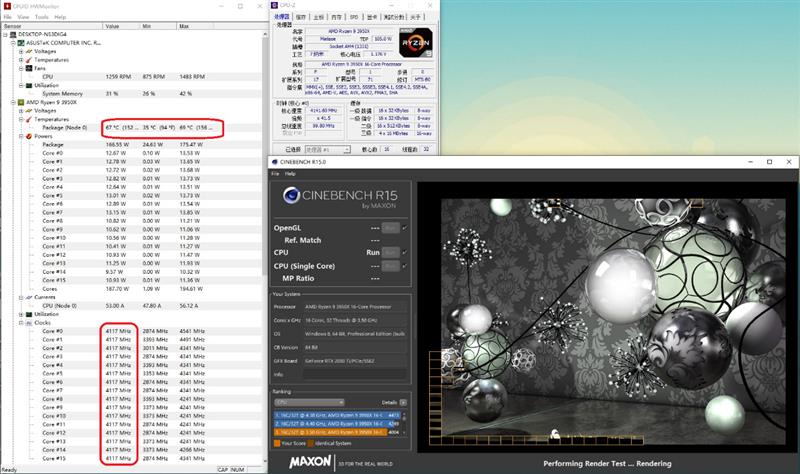Click the Clocks icon in HWMonitor
The height and width of the screenshot is (474, 800).
coord(29,322)
